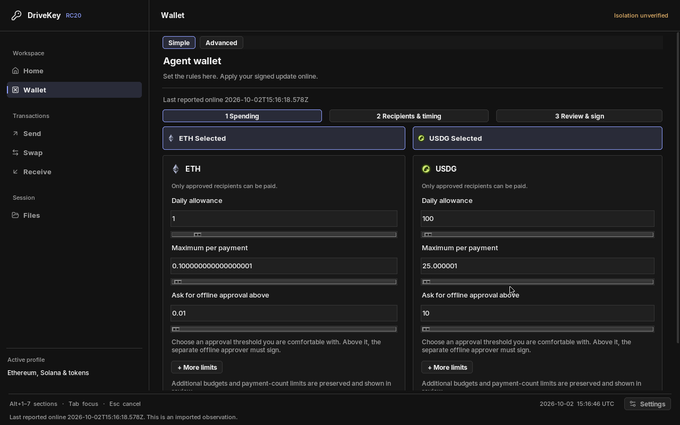Click the 15:16:46 UTC clock in status bar

click(x=595, y=404)
